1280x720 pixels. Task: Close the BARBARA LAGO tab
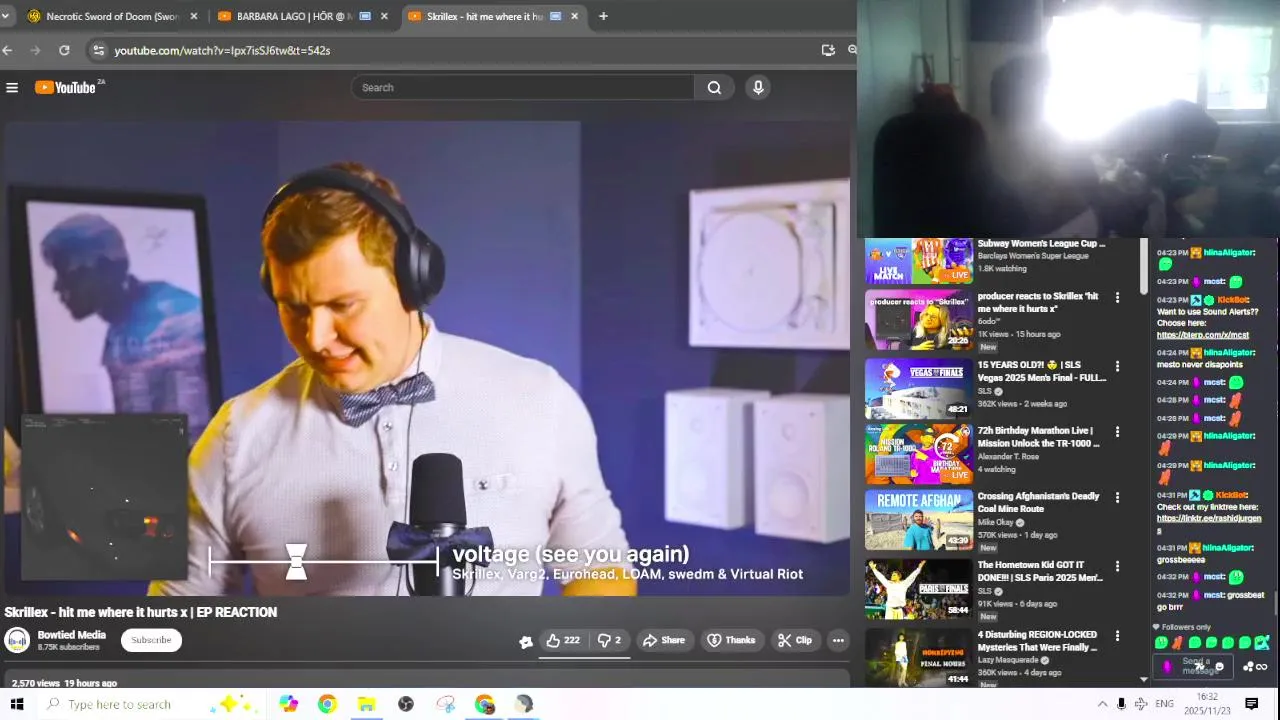(x=384, y=16)
